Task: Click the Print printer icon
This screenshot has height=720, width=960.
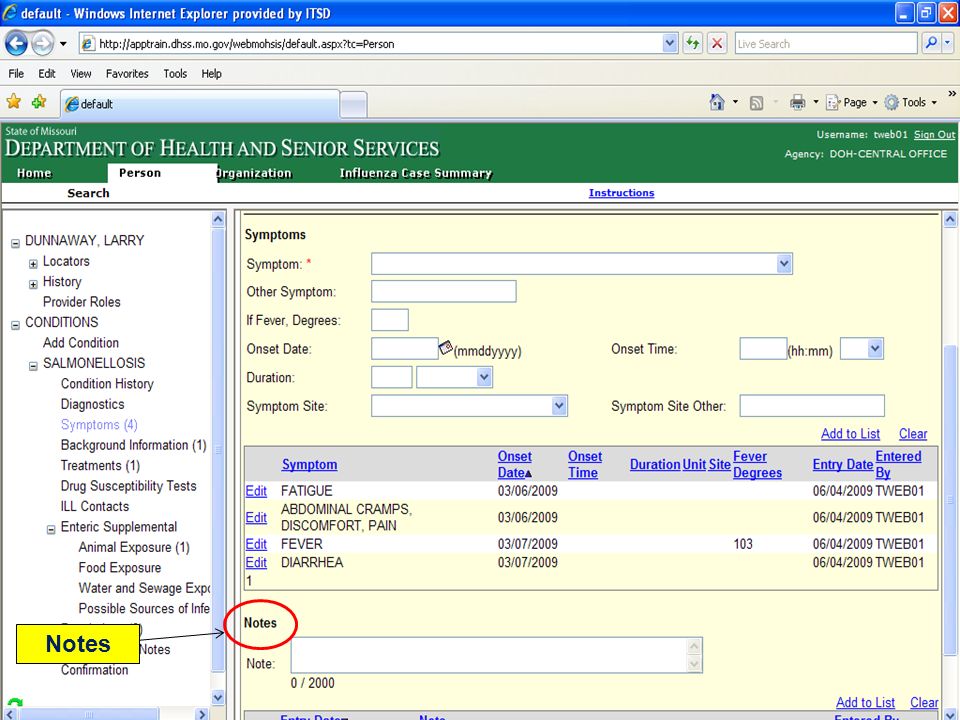Action: [797, 102]
